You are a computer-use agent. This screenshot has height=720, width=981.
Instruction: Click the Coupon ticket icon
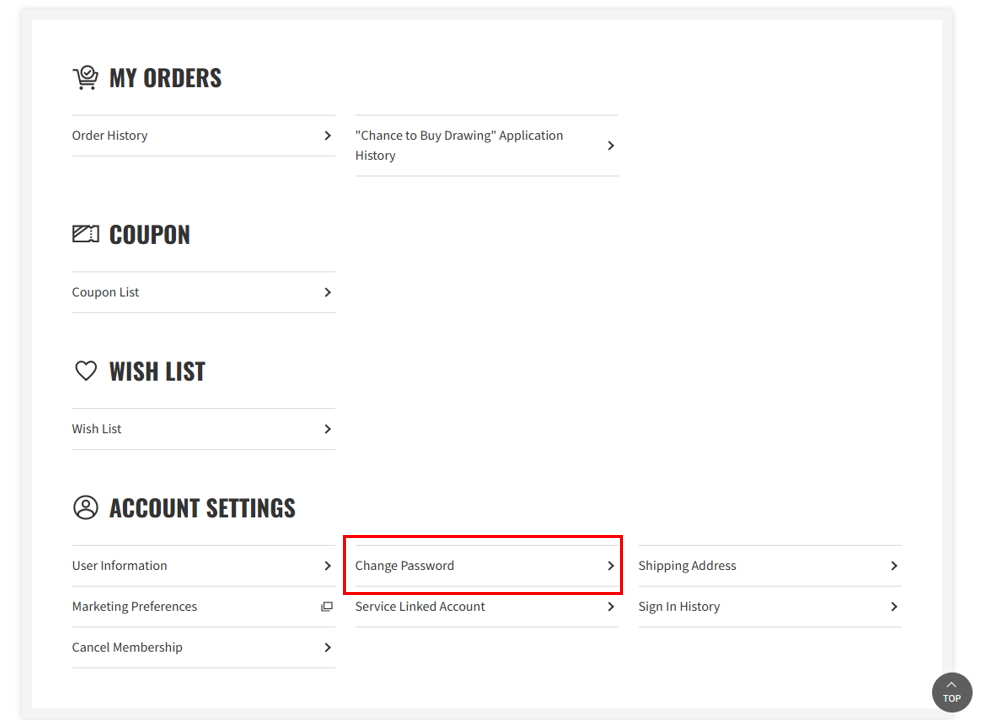coord(85,234)
